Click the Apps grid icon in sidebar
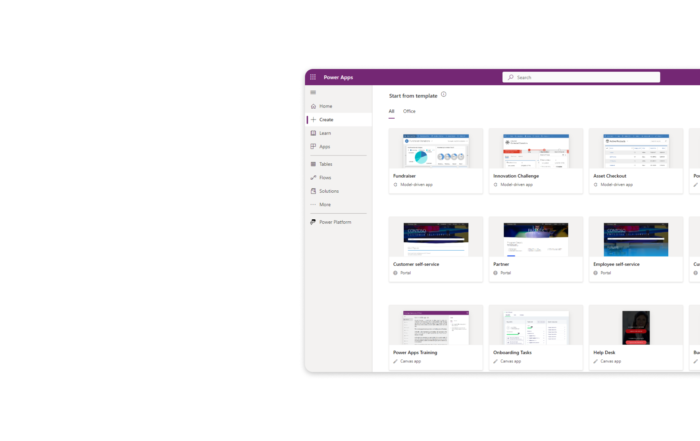The width and height of the screenshot is (700, 441). 313,146
